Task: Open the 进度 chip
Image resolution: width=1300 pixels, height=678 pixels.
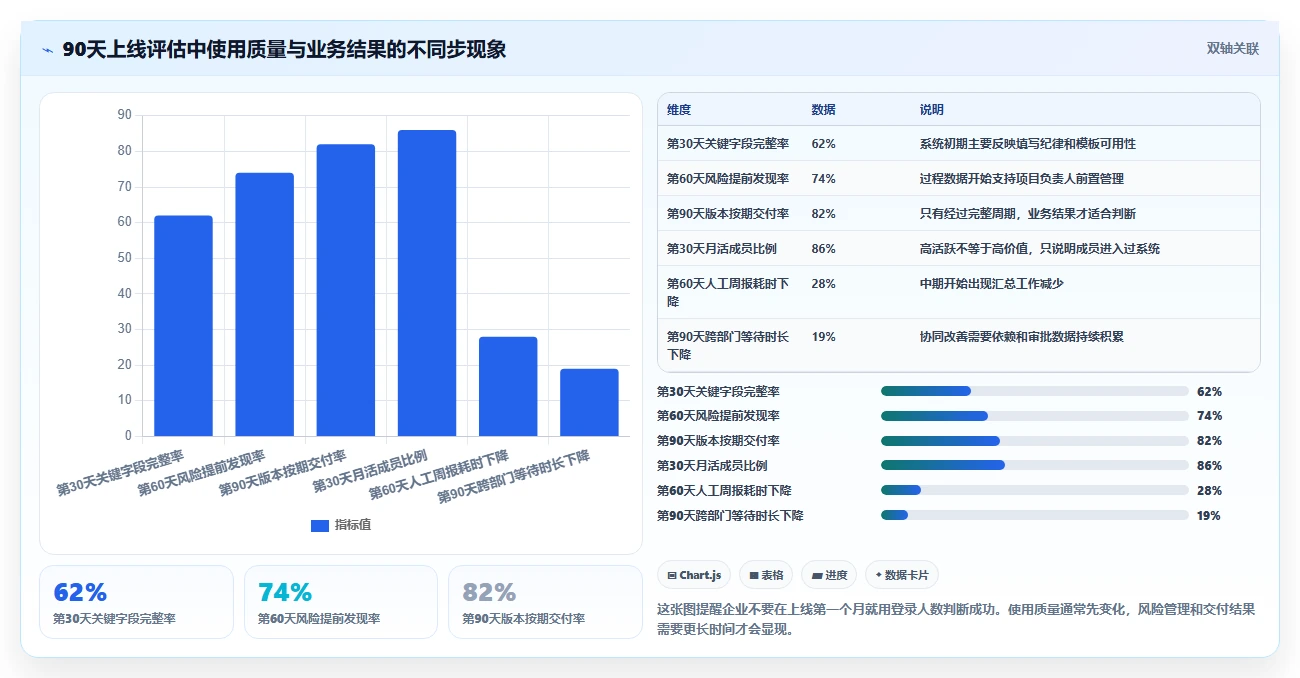Action: pyautogui.click(x=829, y=575)
